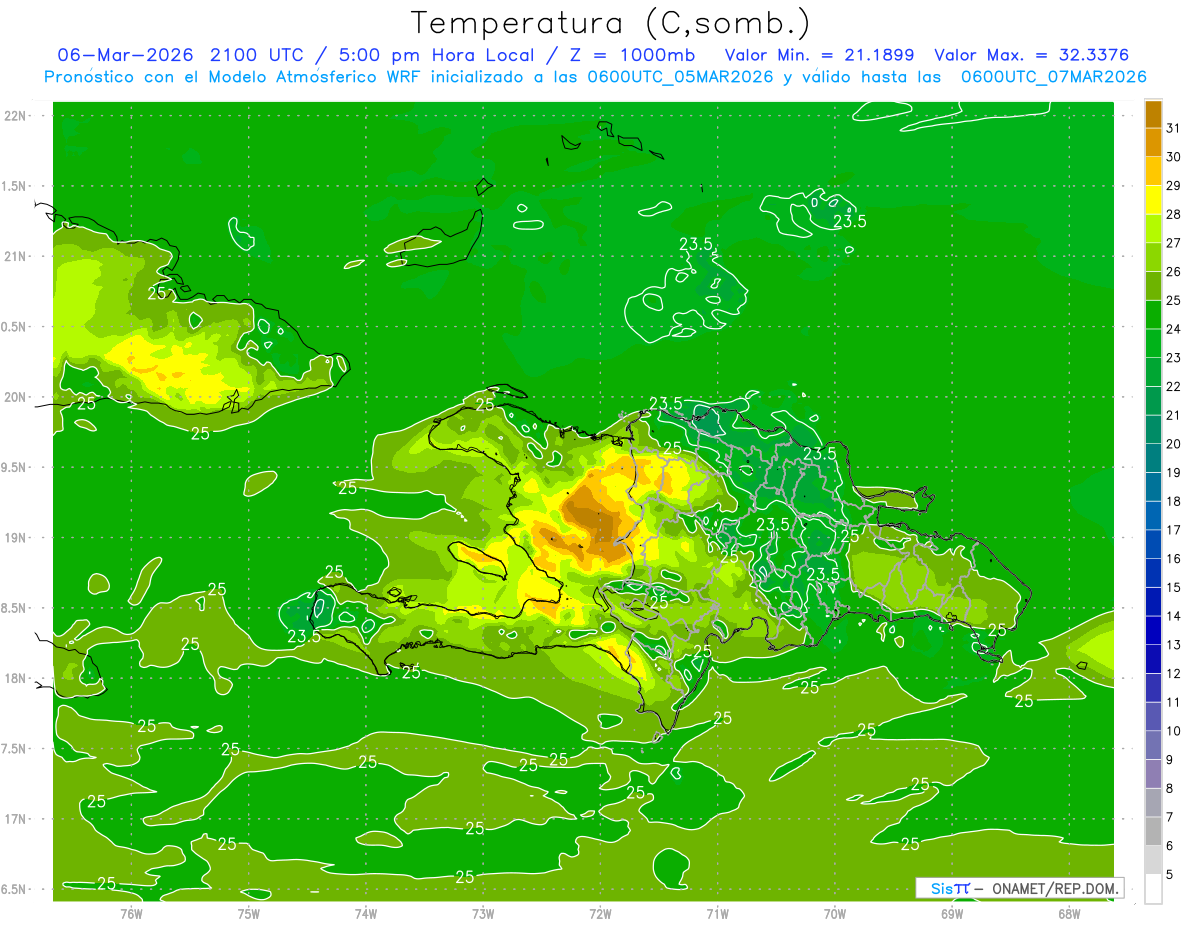Click the "74W" longitude axis label
Image resolution: width=1200 pixels, height=927 pixels.
pyautogui.click(x=365, y=913)
